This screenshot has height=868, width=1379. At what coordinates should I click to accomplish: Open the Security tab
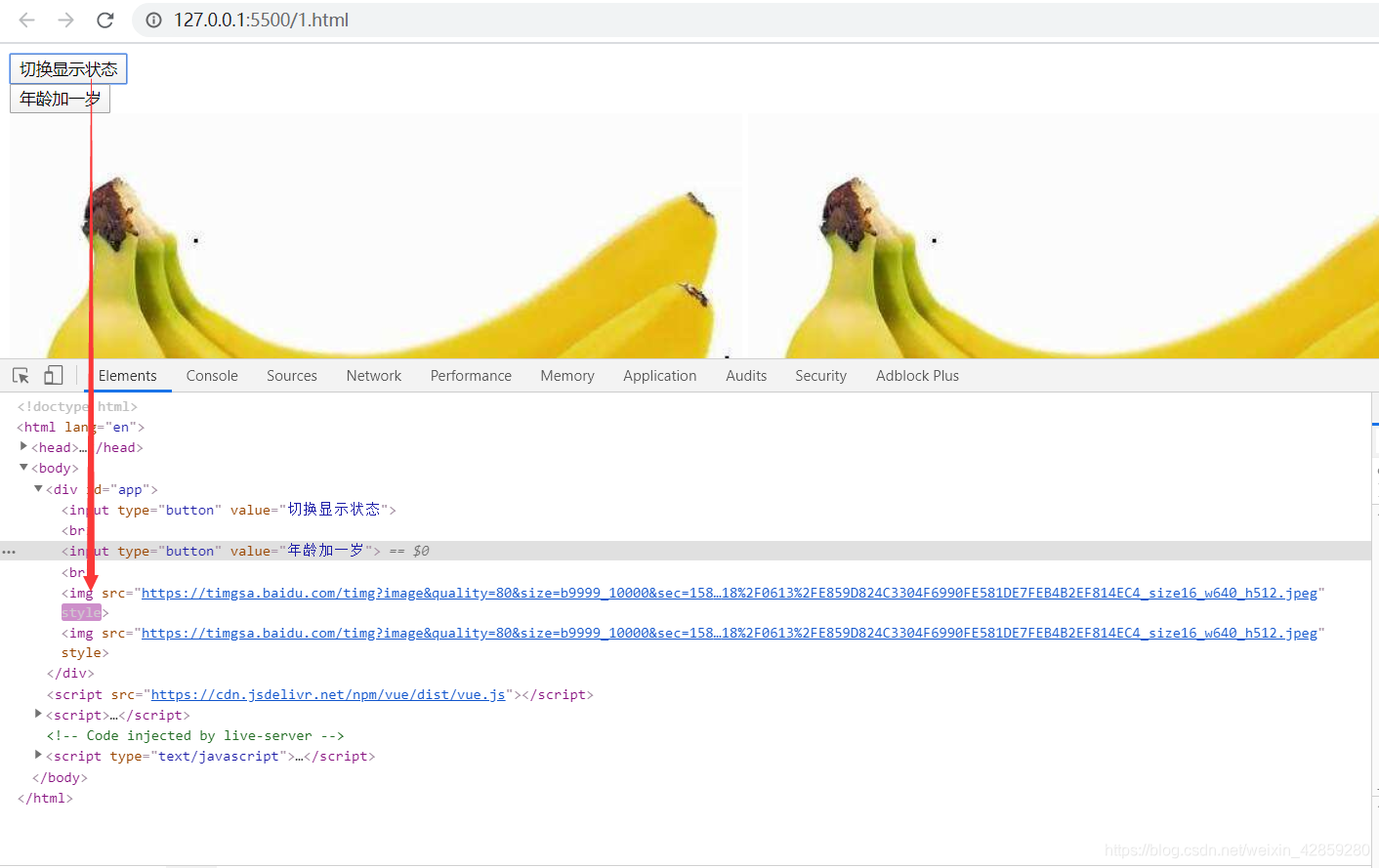[x=820, y=376]
